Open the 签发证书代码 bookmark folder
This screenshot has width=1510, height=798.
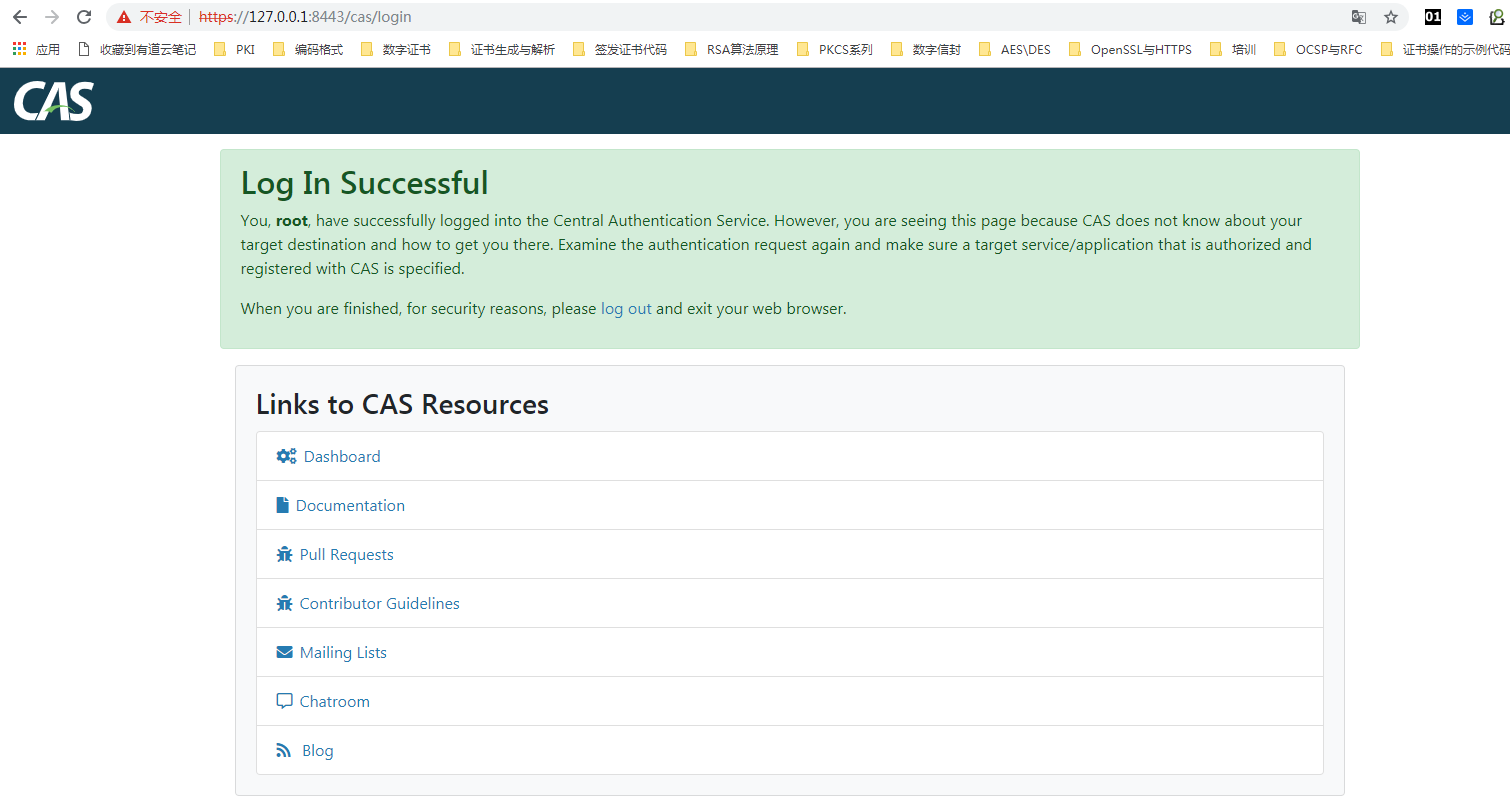[x=619, y=49]
